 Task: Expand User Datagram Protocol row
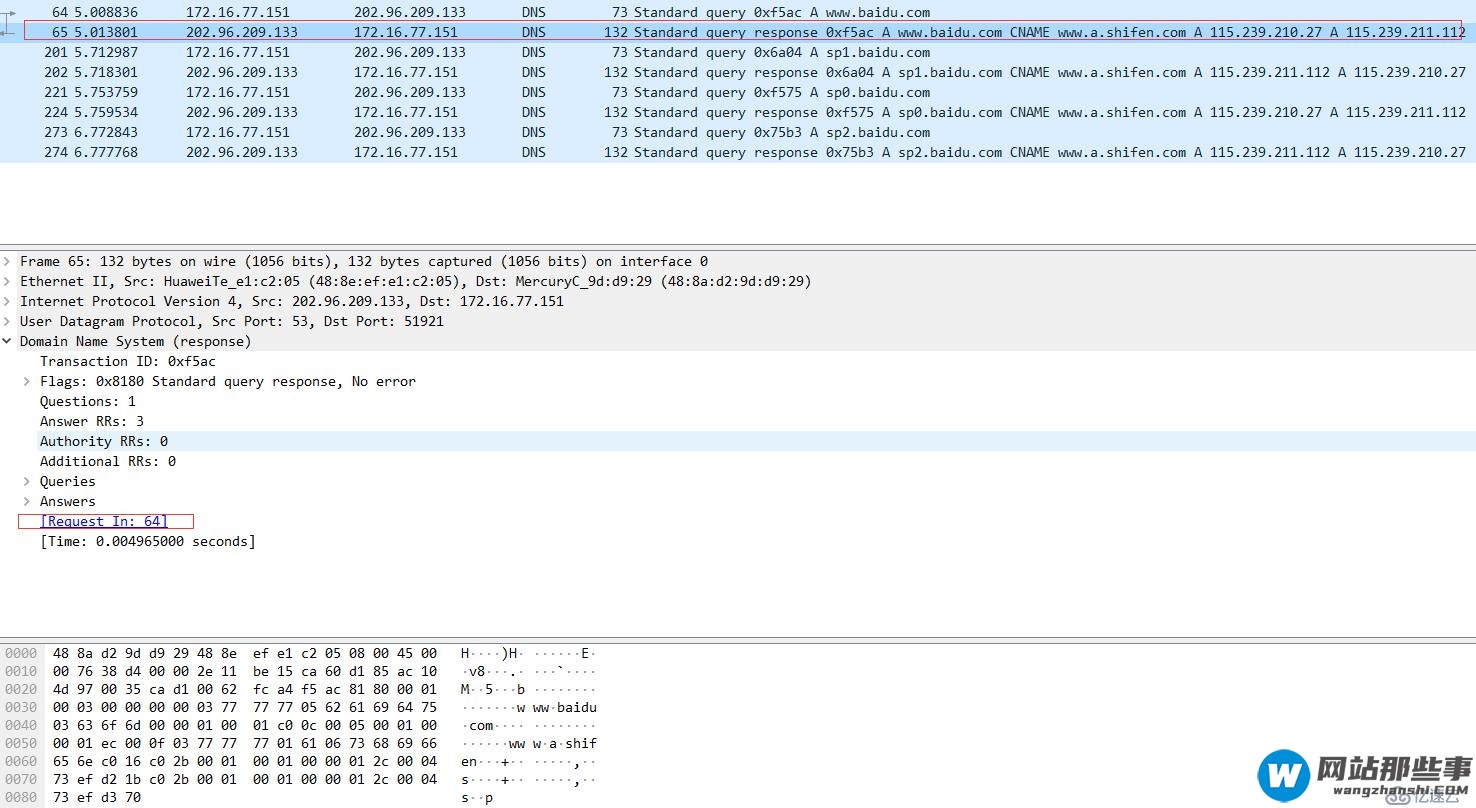click(x=8, y=321)
